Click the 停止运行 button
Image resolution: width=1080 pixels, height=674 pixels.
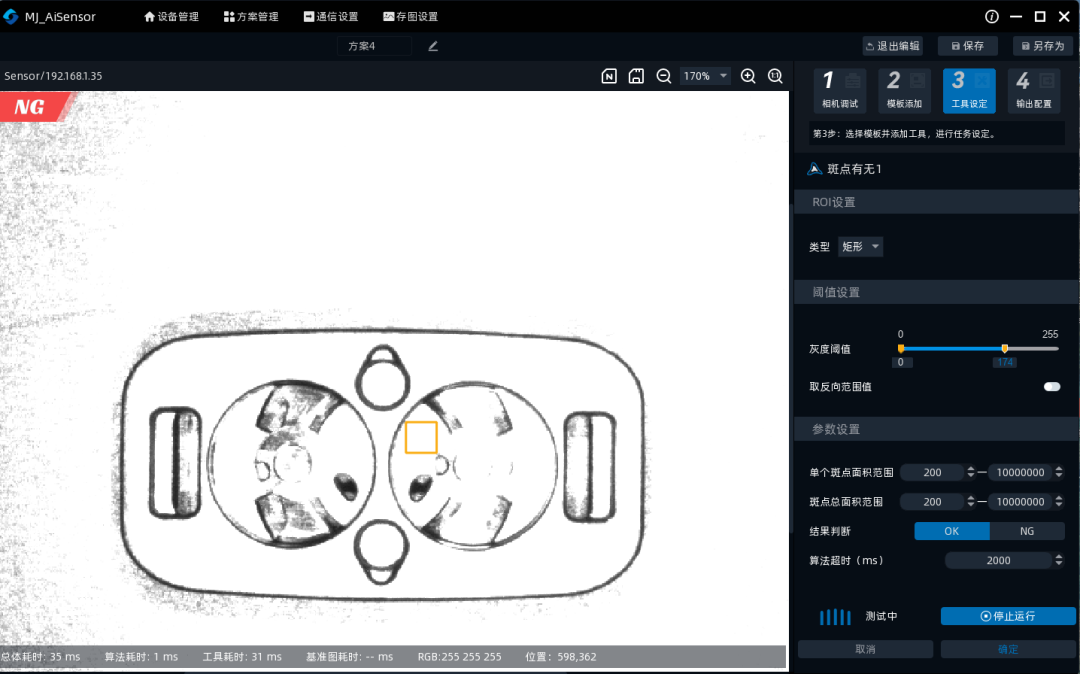[x=1008, y=616]
